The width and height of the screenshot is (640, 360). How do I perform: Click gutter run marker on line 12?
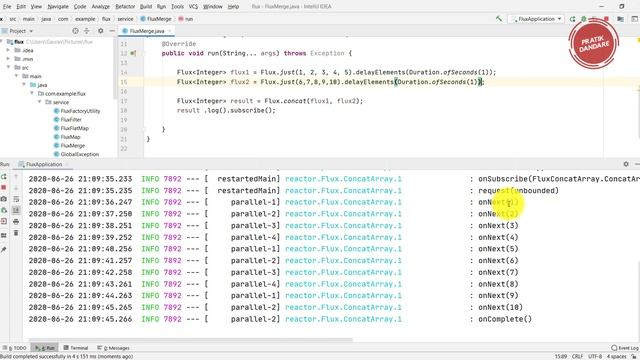click(x=133, y=53)
